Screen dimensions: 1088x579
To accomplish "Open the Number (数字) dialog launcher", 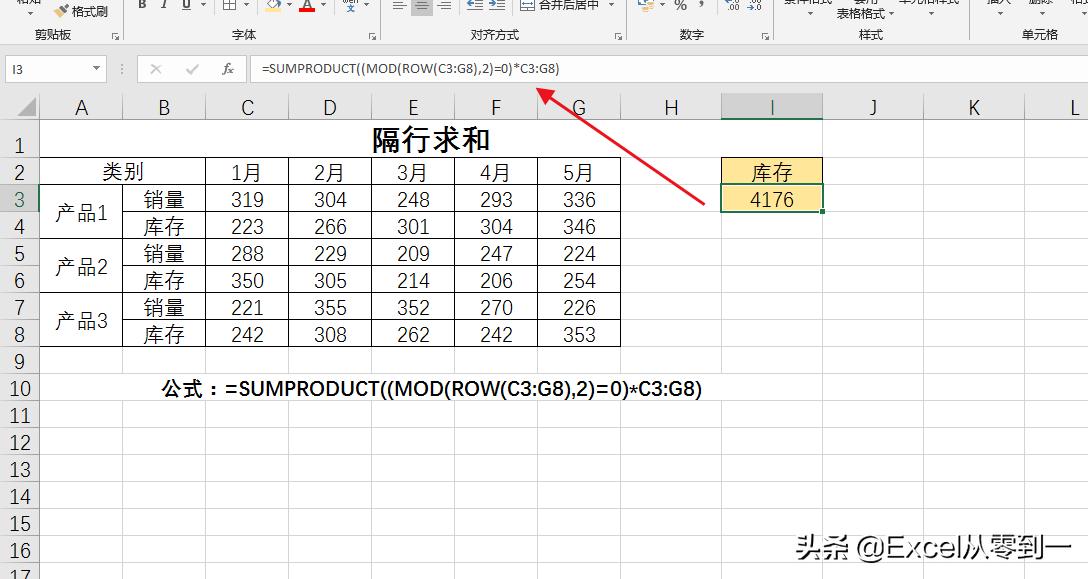I will (764, 35).
